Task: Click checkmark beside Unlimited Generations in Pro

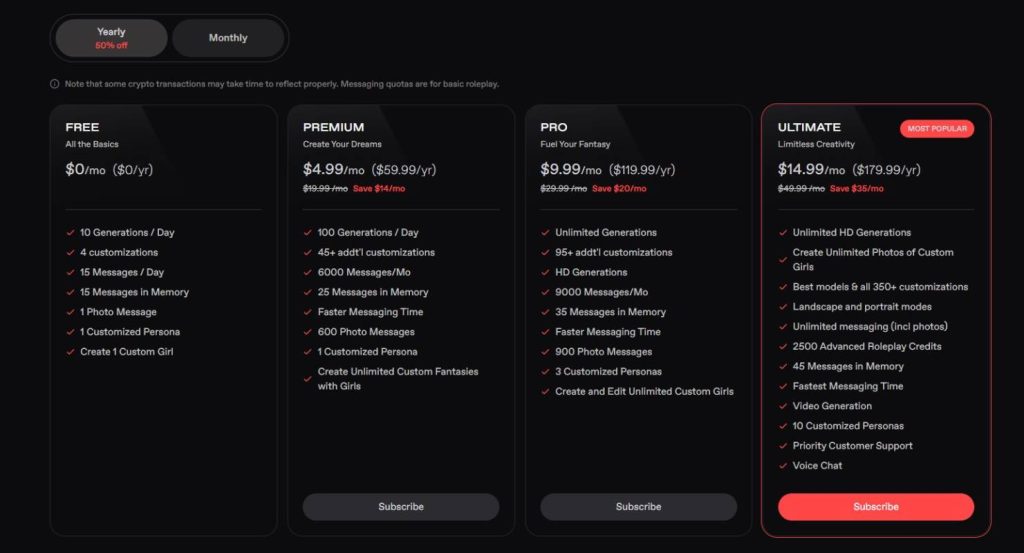Action: (x=545, y=232)
